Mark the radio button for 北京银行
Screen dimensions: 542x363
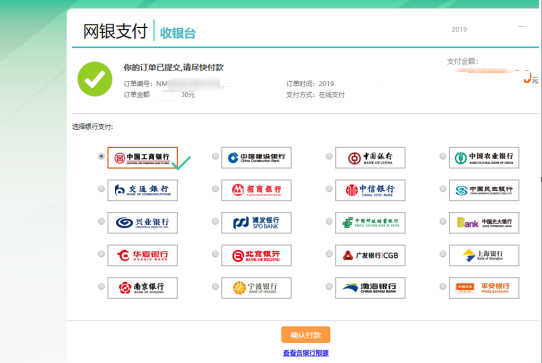[x=215, y=254]
